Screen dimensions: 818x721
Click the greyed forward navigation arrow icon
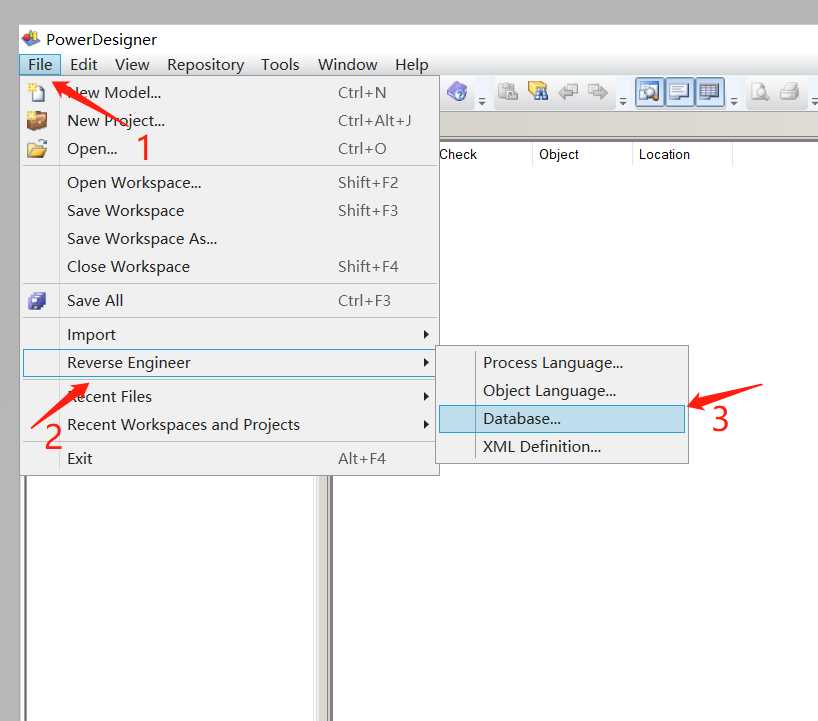[x=598, y=92]
